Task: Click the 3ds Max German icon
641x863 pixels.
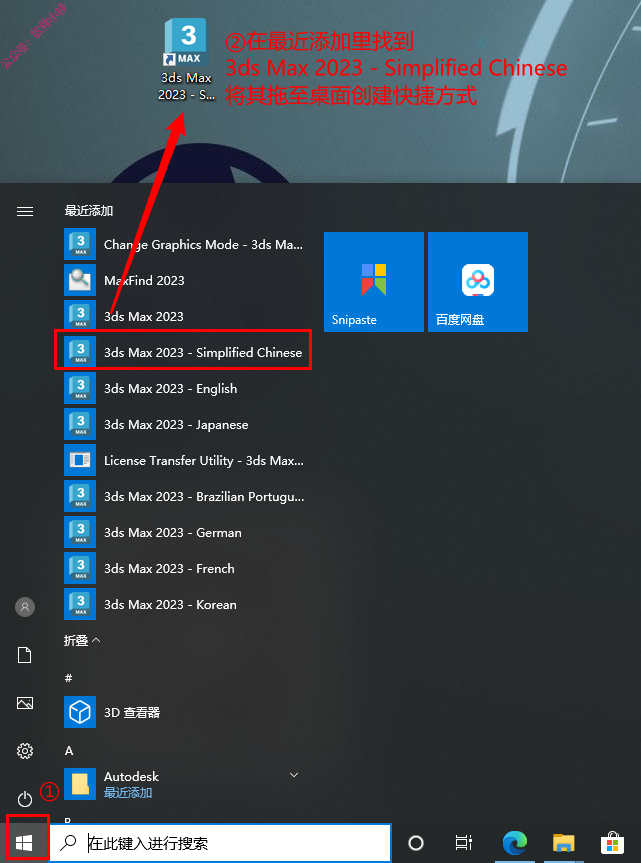Action: [x=80, y=532]
